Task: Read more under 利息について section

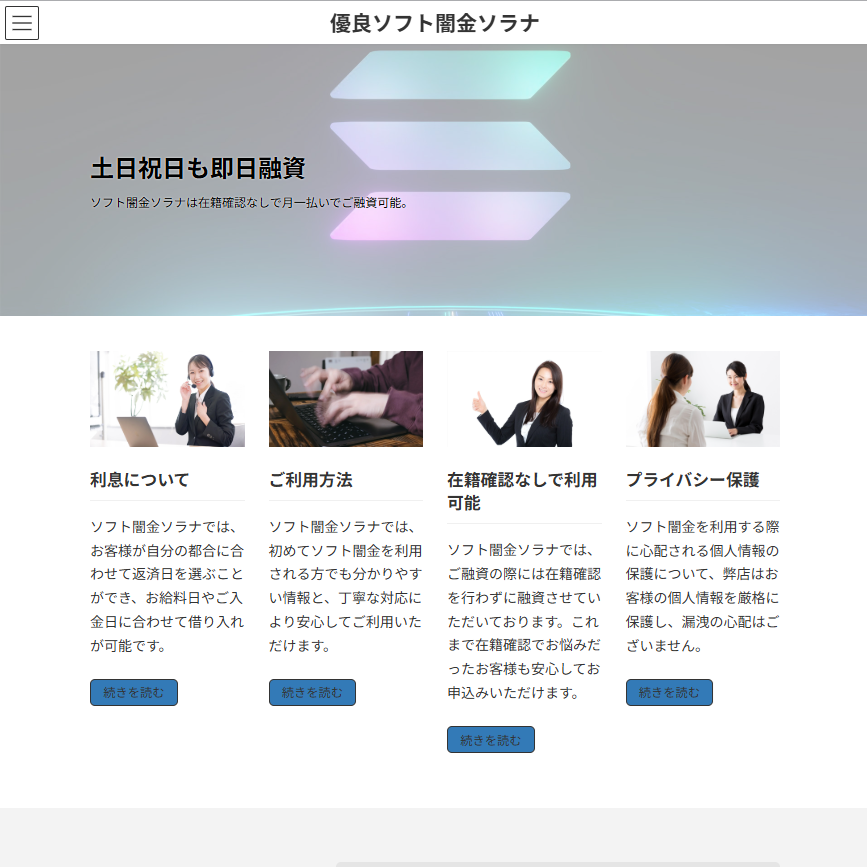Action: 134,692
